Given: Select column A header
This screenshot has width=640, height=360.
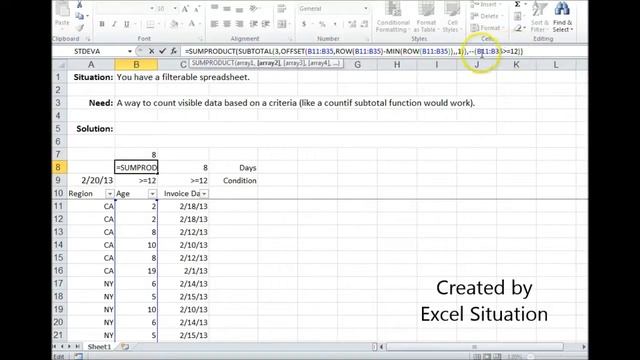Looking at the screenshot, I should click(91, 64).
